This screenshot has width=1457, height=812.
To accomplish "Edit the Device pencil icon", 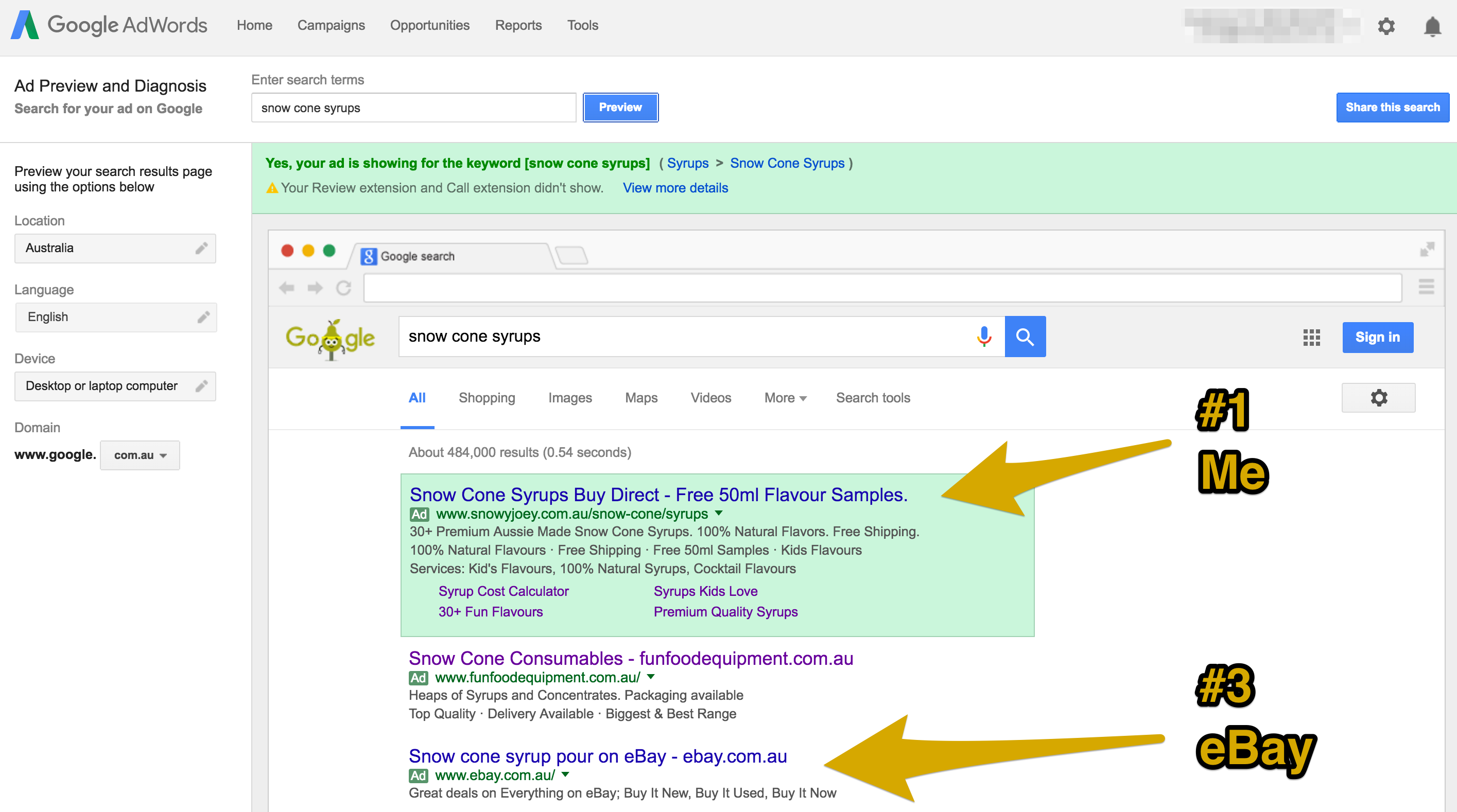I will click(x=201, y=386).
